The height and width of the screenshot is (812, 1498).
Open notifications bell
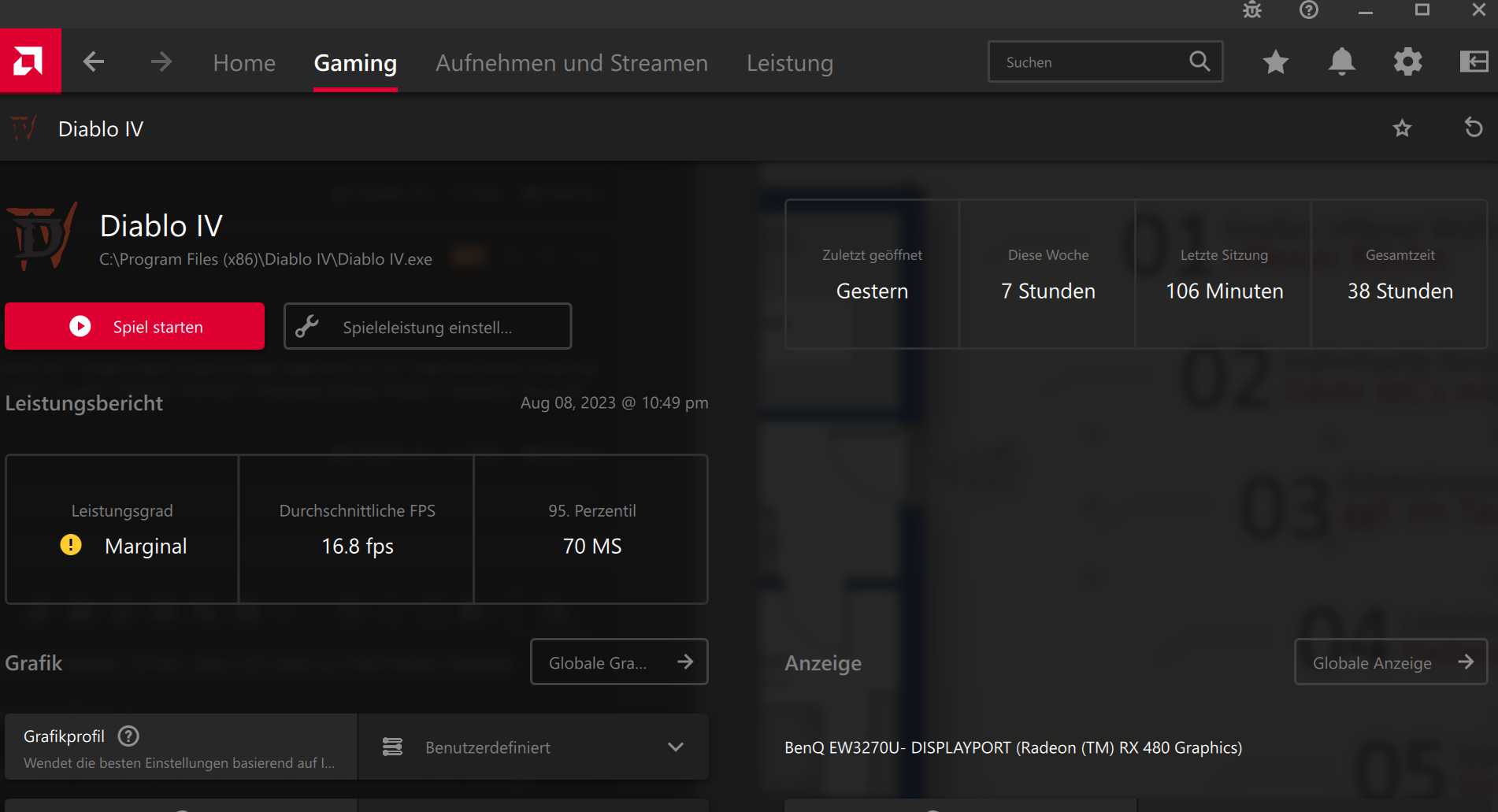click(x=1342, y=61)
